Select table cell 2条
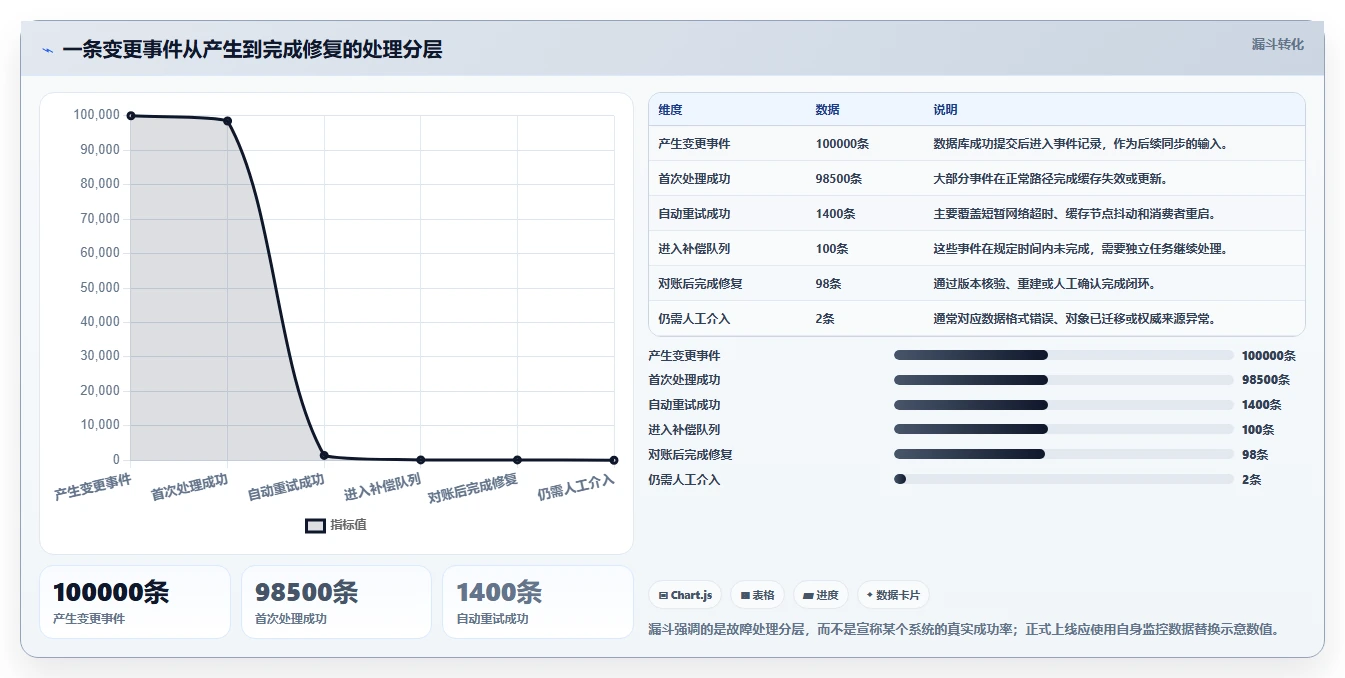 [x=825, y=319]
